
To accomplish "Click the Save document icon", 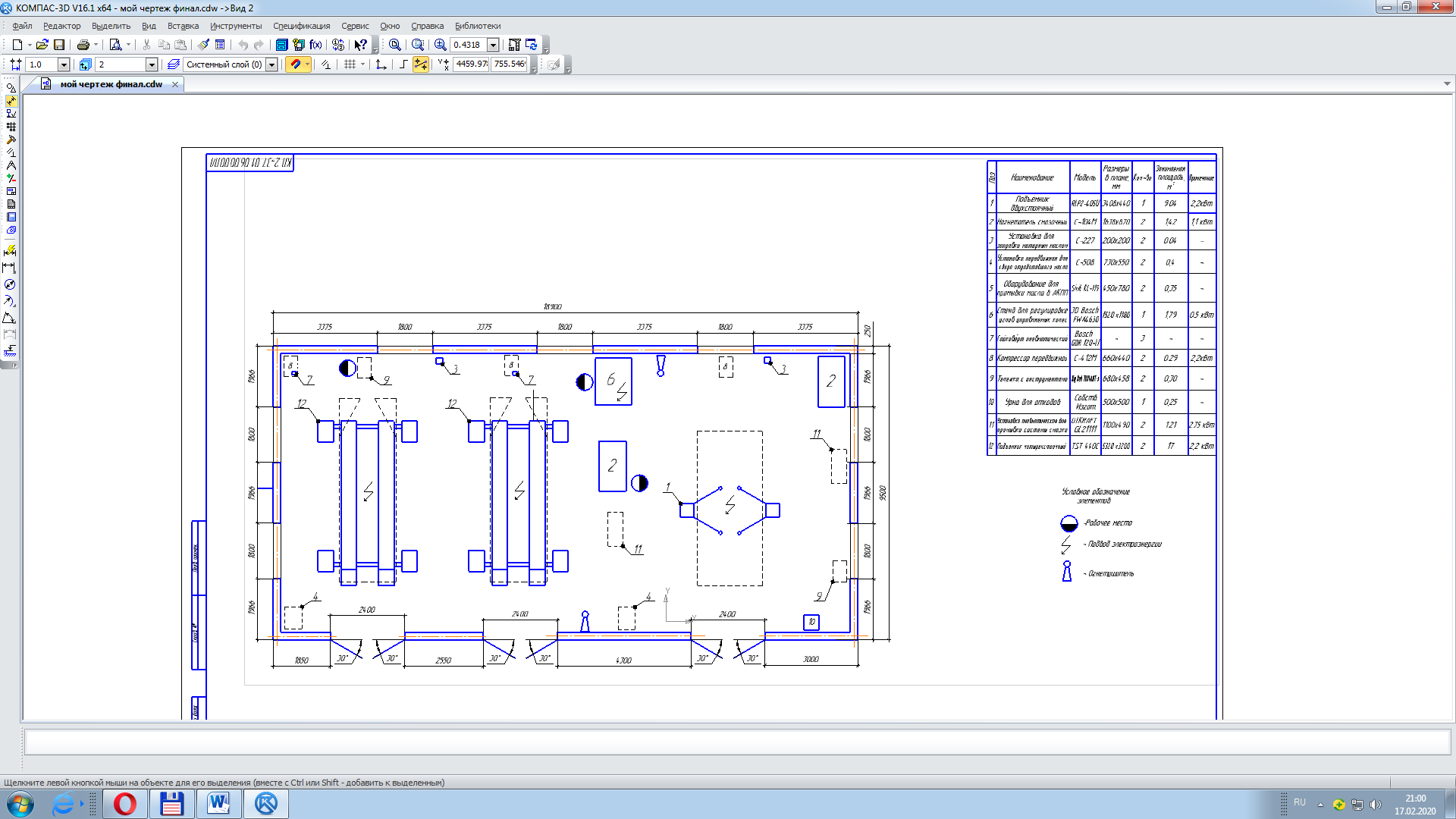I will [x=59, y=45].
